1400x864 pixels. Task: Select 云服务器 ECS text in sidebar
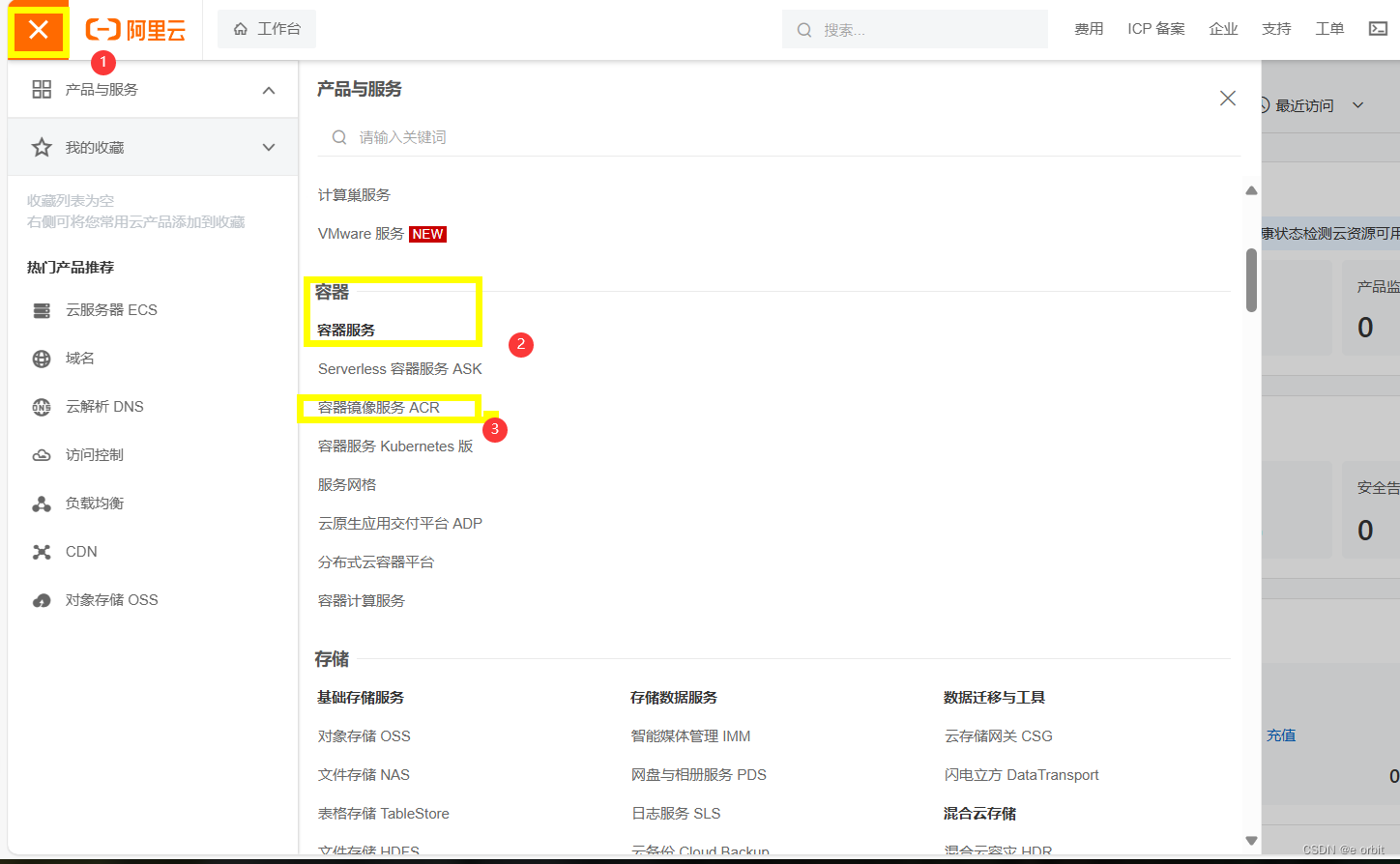111,310
